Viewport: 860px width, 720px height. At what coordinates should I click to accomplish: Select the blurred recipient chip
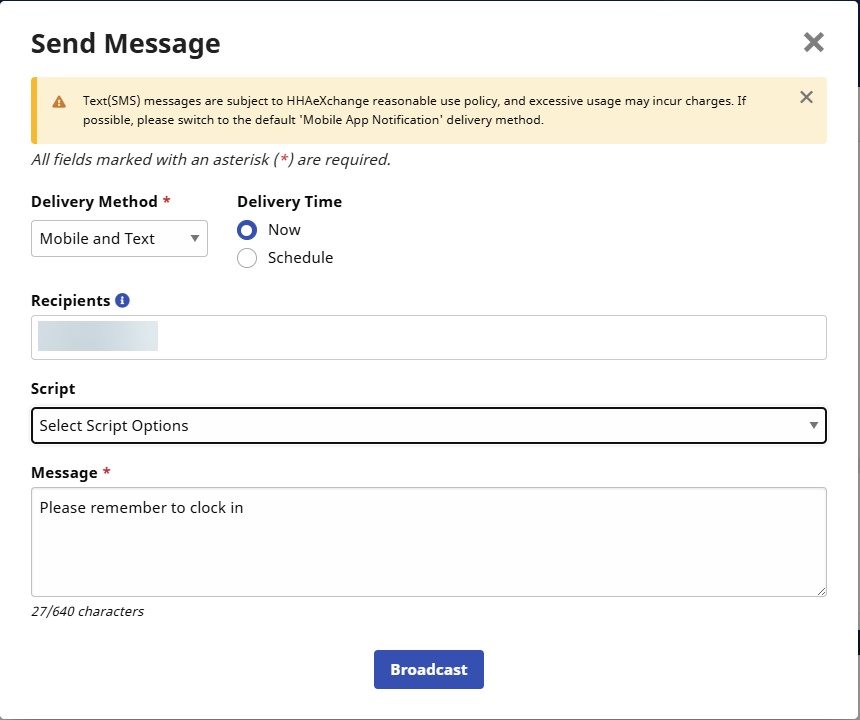click(x=98, y=336)
